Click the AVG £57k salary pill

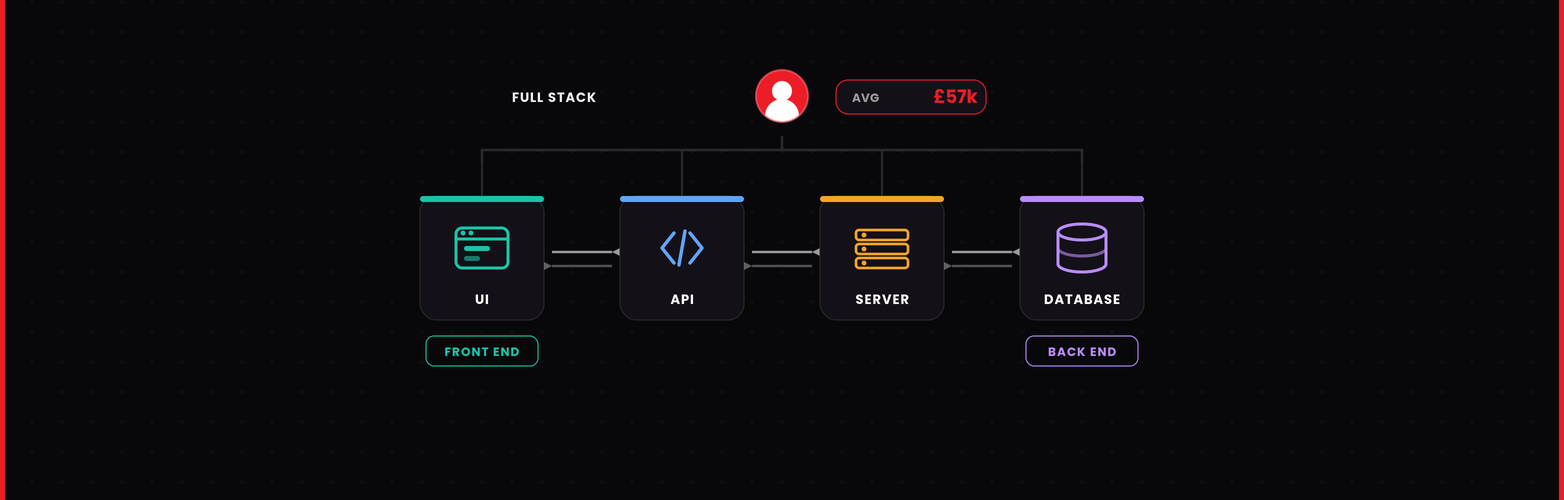(x=911, y=97)
